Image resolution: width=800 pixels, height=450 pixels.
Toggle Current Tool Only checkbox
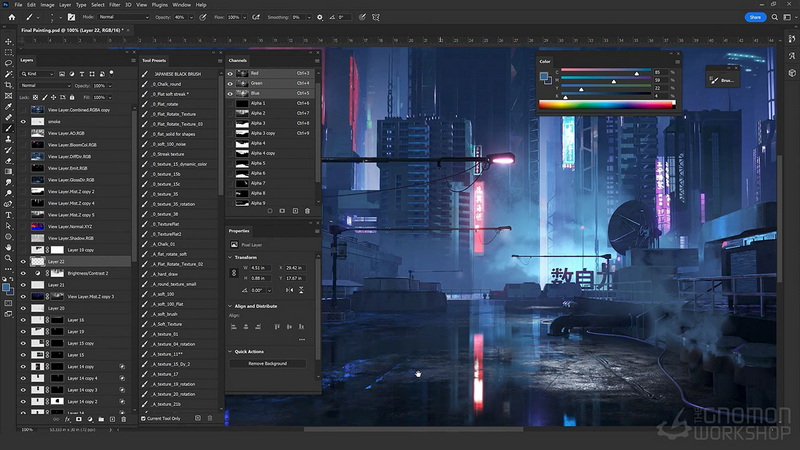pos(143,418)
